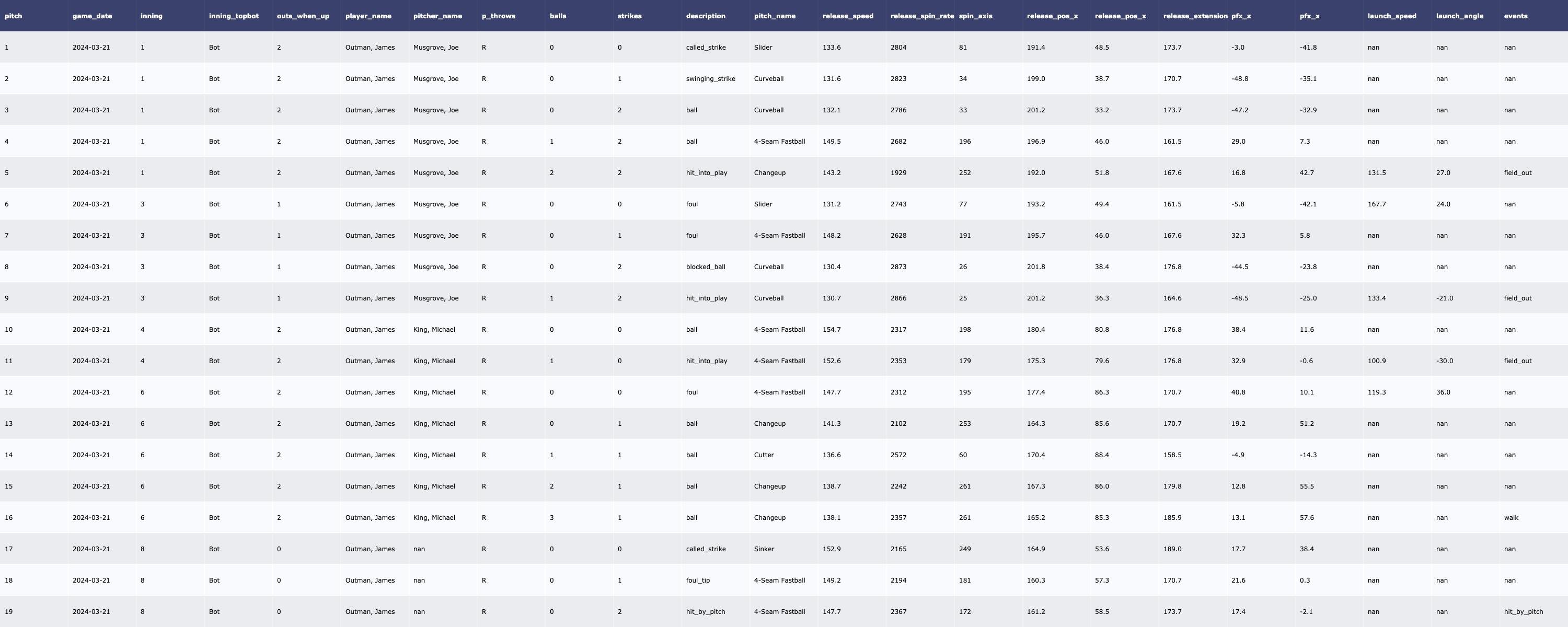The width and height of the screenshot is (1568, 627).
Task: Click the game_date column header
Action: click(x=92, y=16)
